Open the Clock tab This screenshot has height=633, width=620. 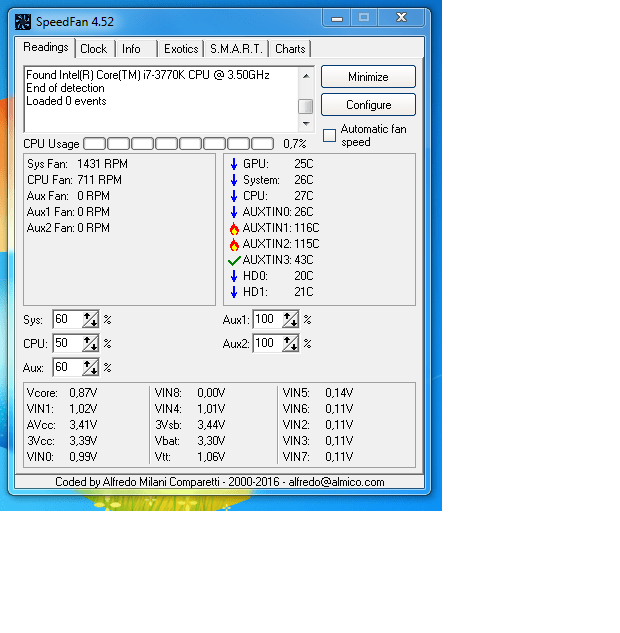tap(94, 49)
